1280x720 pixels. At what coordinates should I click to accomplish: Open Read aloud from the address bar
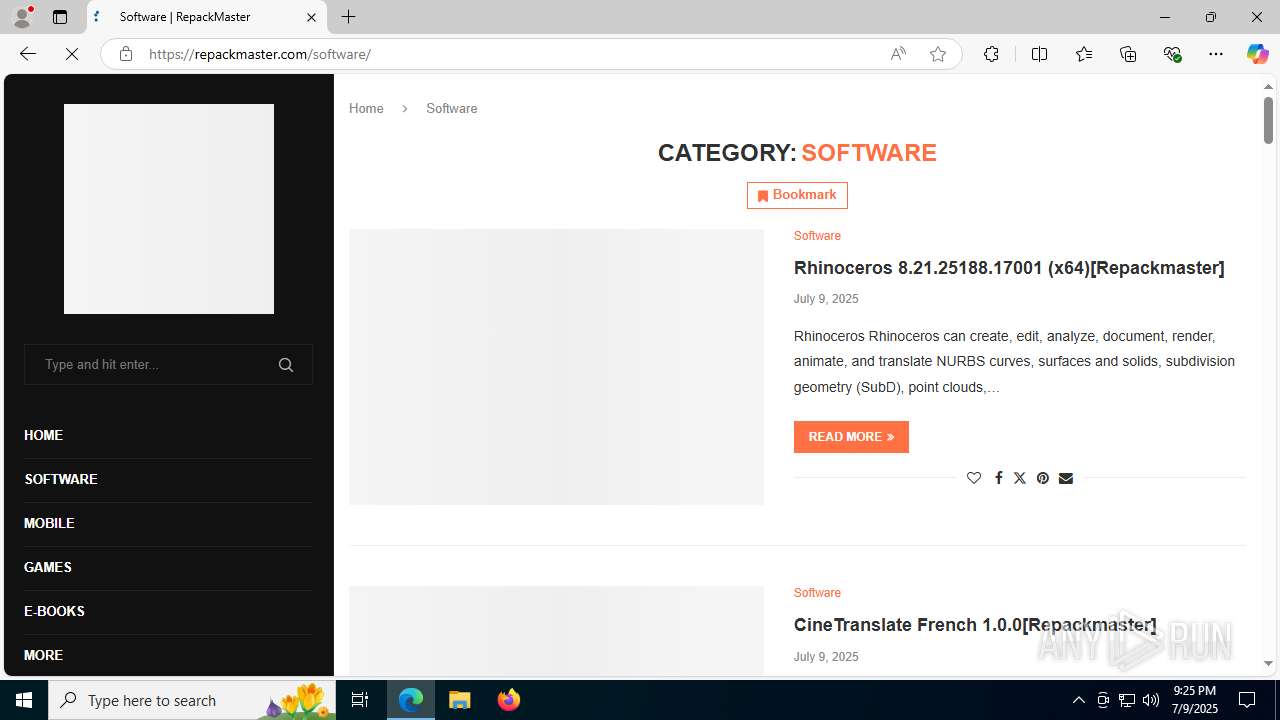click(898, 54)
